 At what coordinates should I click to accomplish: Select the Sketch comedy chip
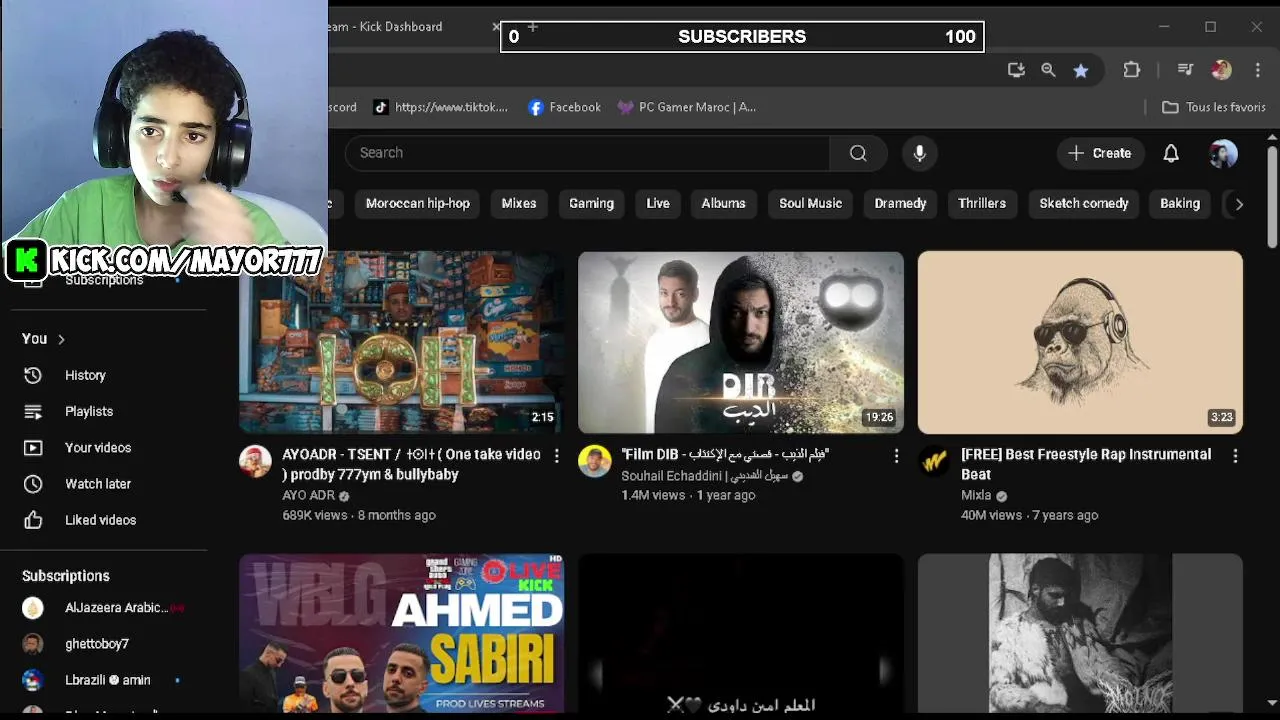(1083, 203)
